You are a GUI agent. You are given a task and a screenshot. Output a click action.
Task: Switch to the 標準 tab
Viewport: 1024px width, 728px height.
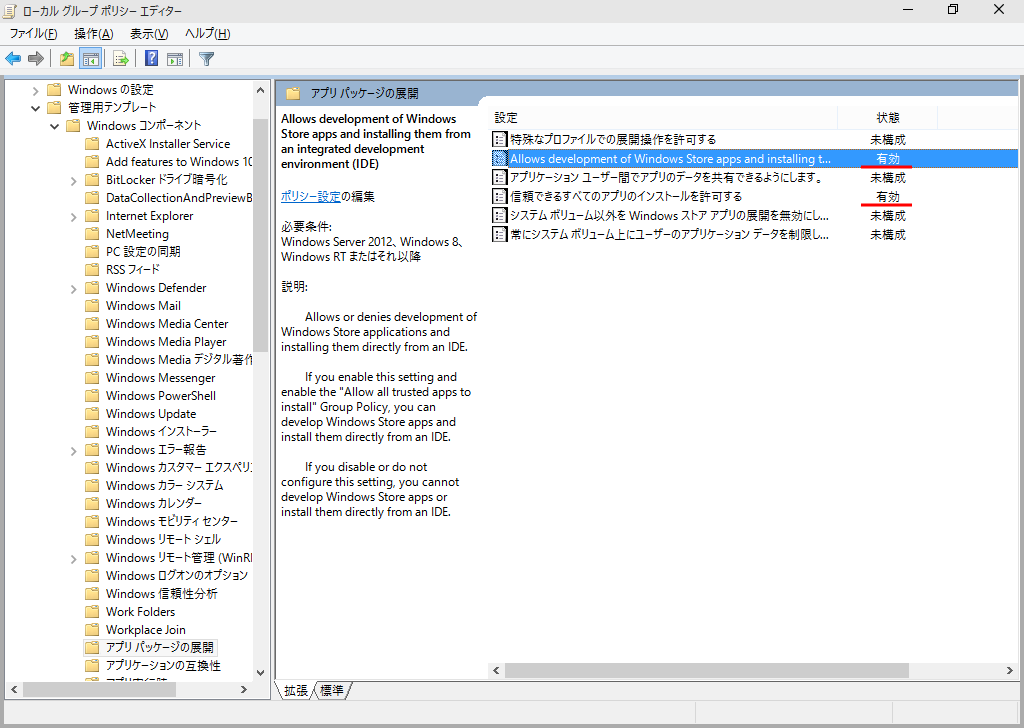point(332,690)
